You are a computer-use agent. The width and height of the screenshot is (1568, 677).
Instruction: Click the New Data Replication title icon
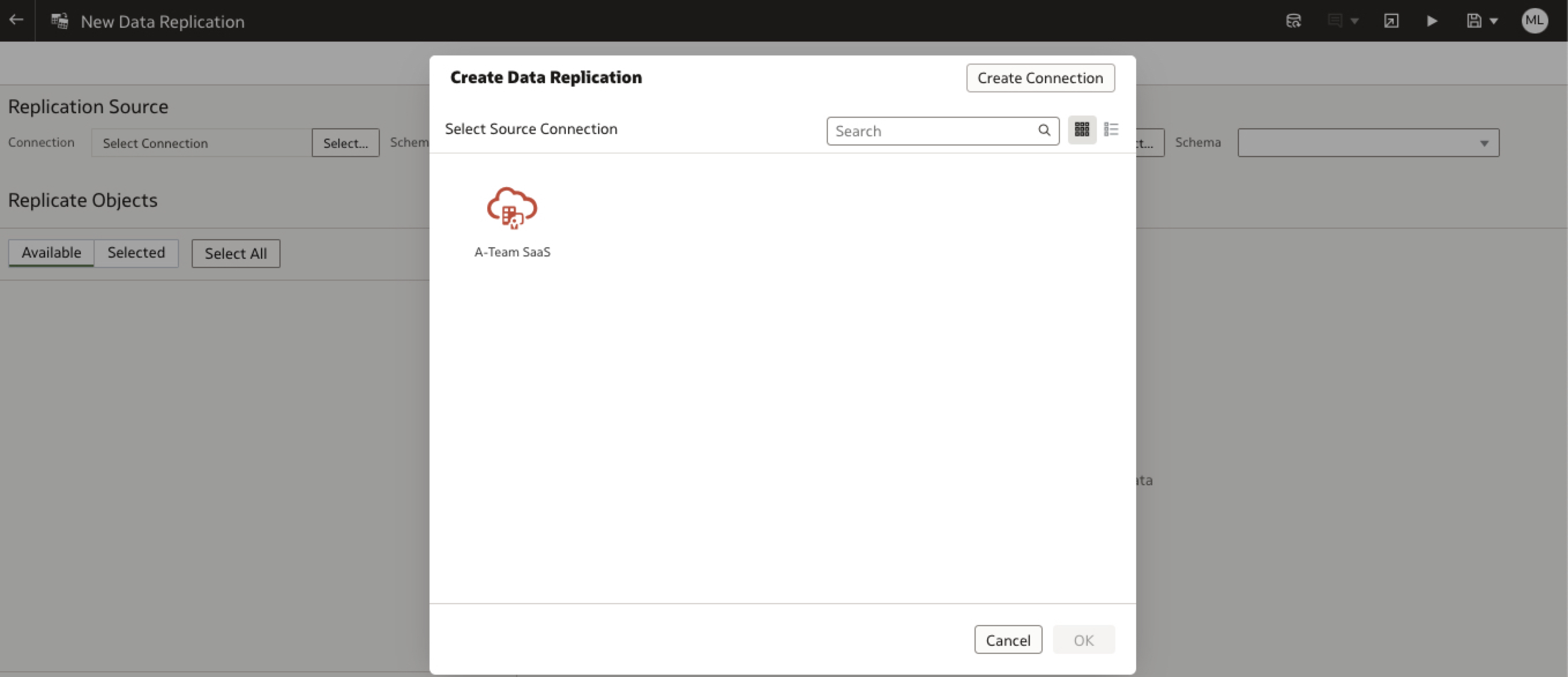[x=59, y=21]
